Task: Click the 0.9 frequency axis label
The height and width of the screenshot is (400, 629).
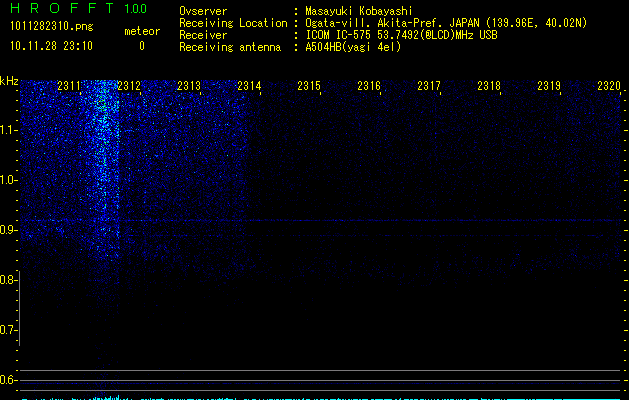Action: click(x=8, y=230)
